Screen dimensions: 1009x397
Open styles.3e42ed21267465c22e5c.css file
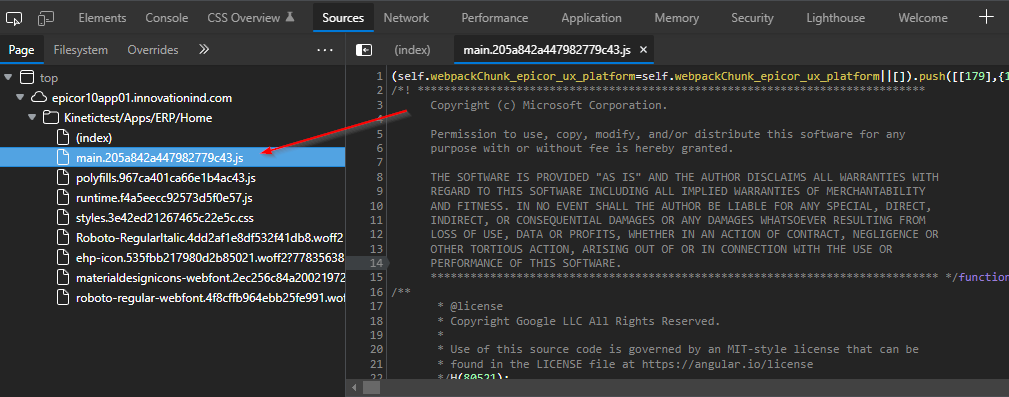click(164, 217)
